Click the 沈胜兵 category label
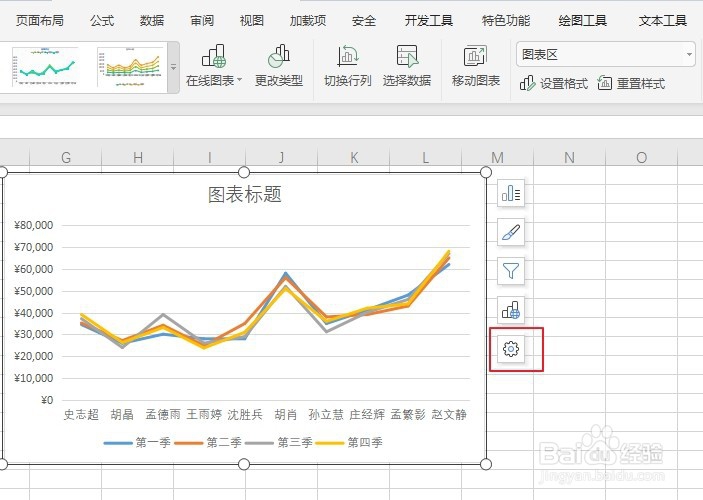 245,414
